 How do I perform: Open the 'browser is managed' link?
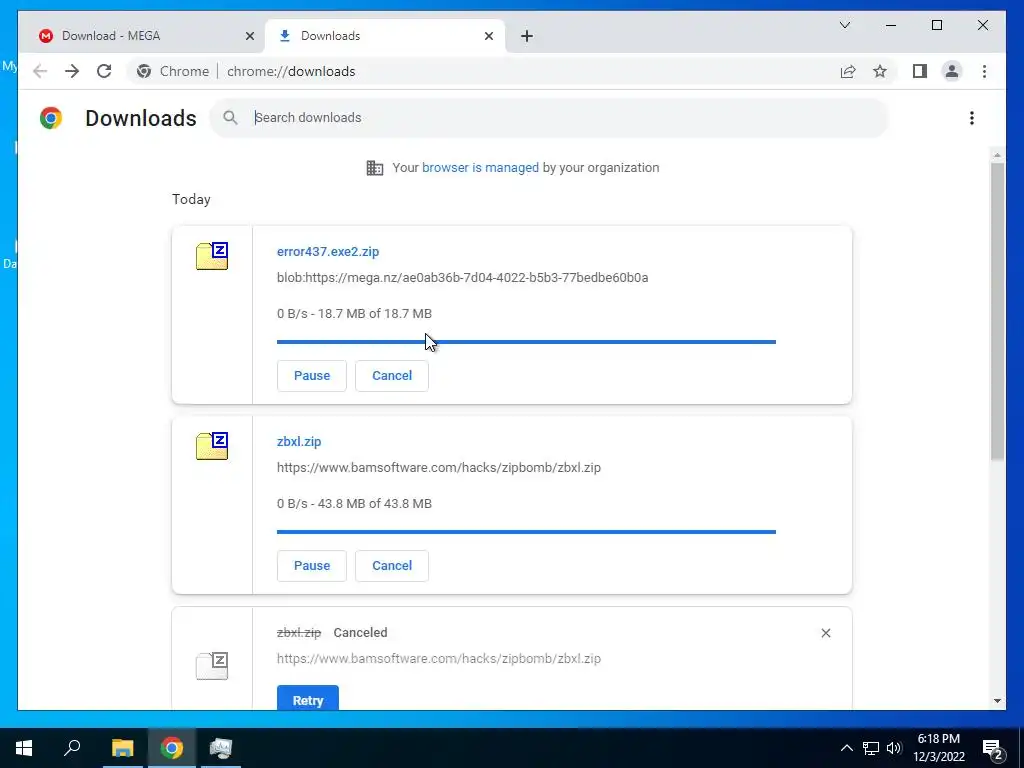480,168
